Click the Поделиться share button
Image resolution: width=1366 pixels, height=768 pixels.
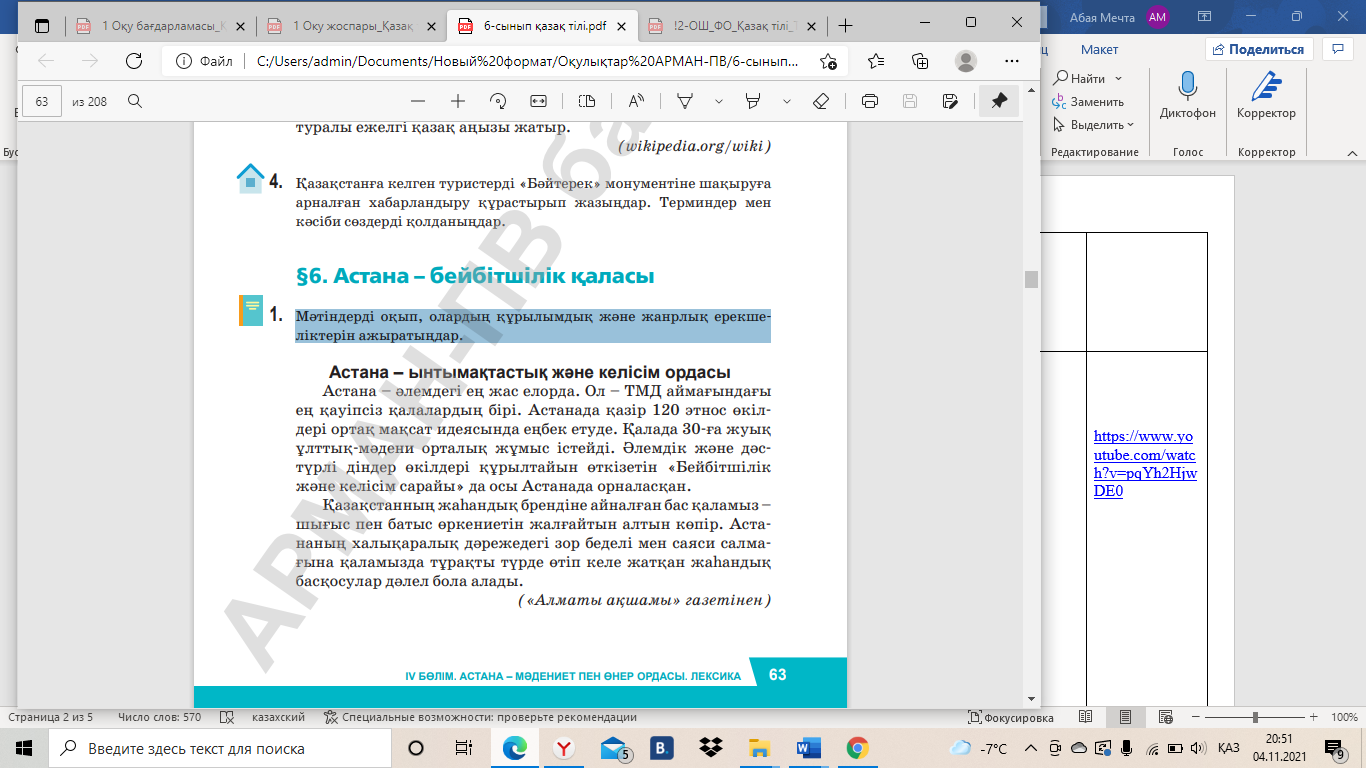(1258, 49)
